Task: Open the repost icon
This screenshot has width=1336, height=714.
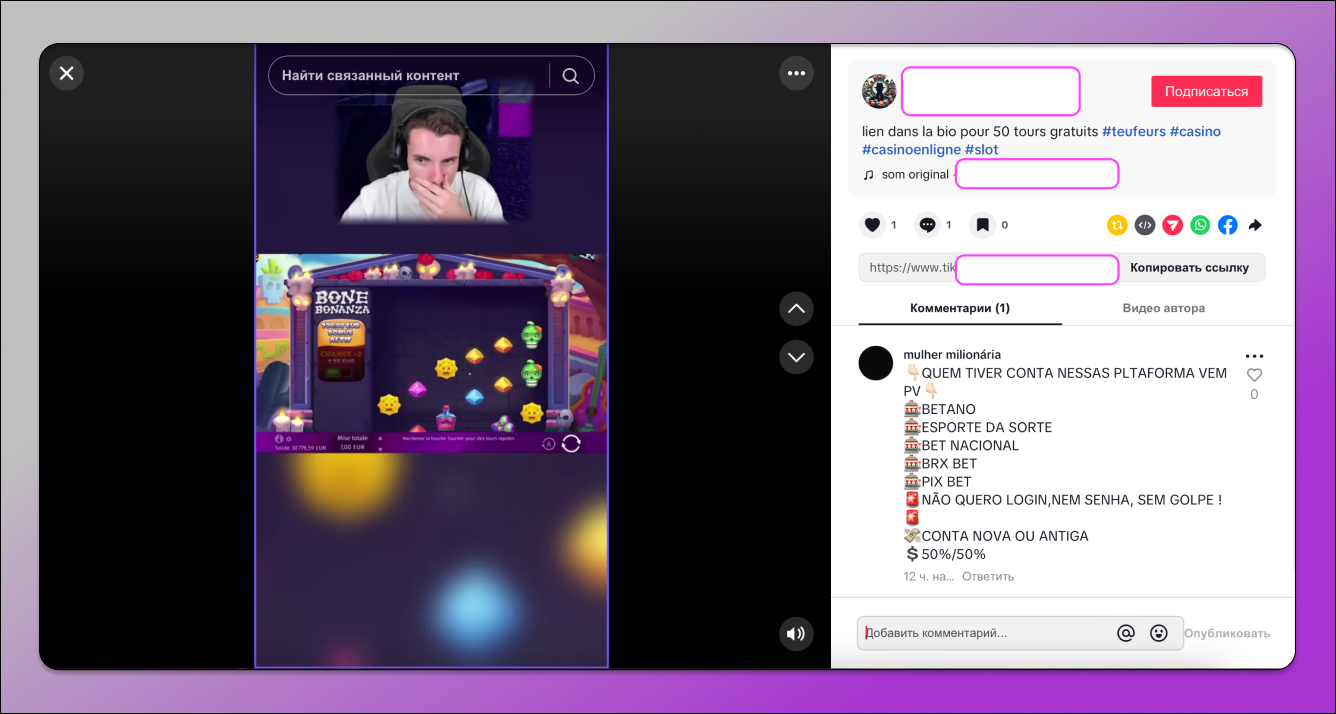Action: (x=1117, y=224)
